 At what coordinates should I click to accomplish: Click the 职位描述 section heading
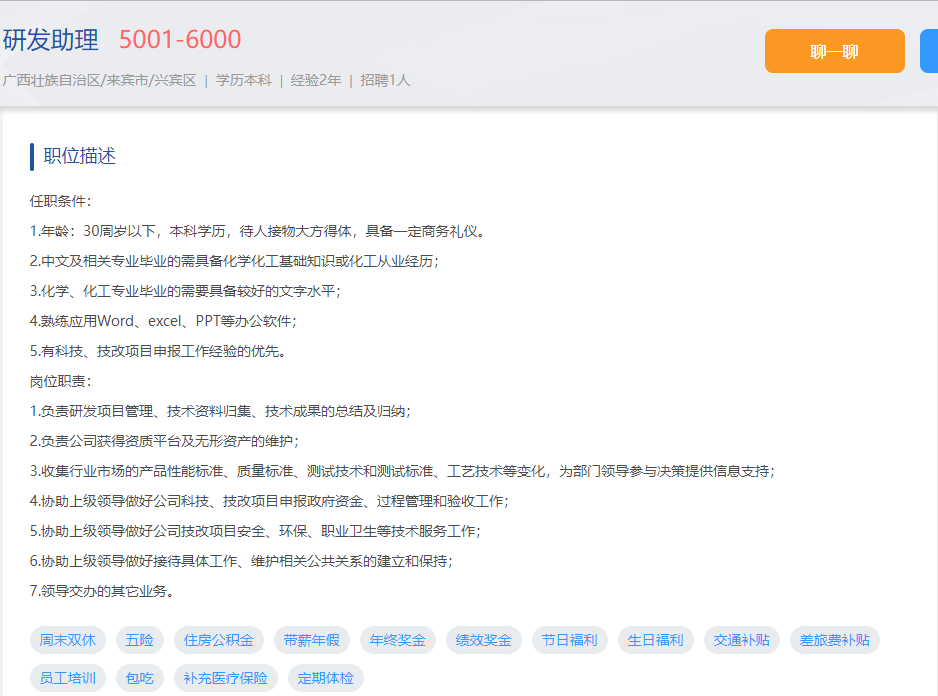[79, 156]
